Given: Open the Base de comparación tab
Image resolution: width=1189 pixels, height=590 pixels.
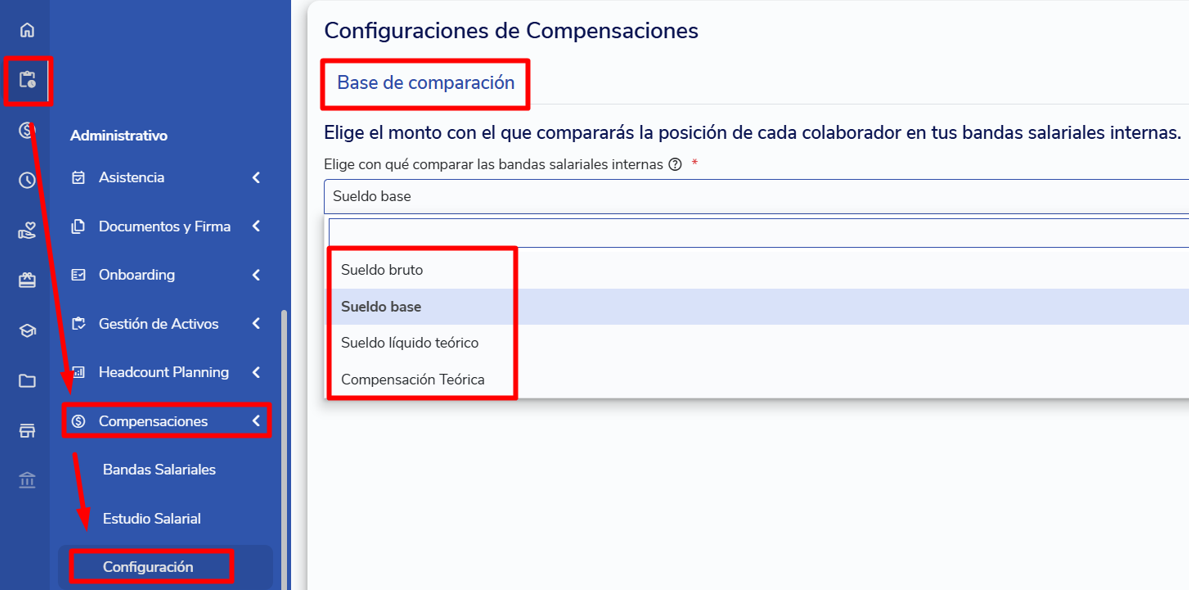Looking at the screenshot, I should [x=425, y=83].
